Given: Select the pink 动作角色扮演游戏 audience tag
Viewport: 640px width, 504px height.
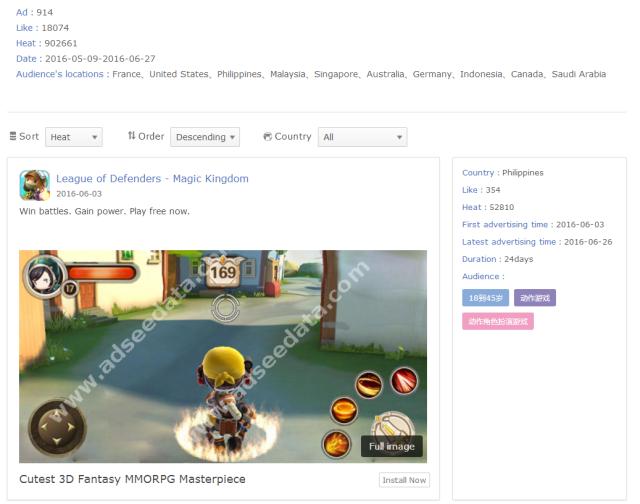Looking at the screenshot, I should tap(497, 322).
